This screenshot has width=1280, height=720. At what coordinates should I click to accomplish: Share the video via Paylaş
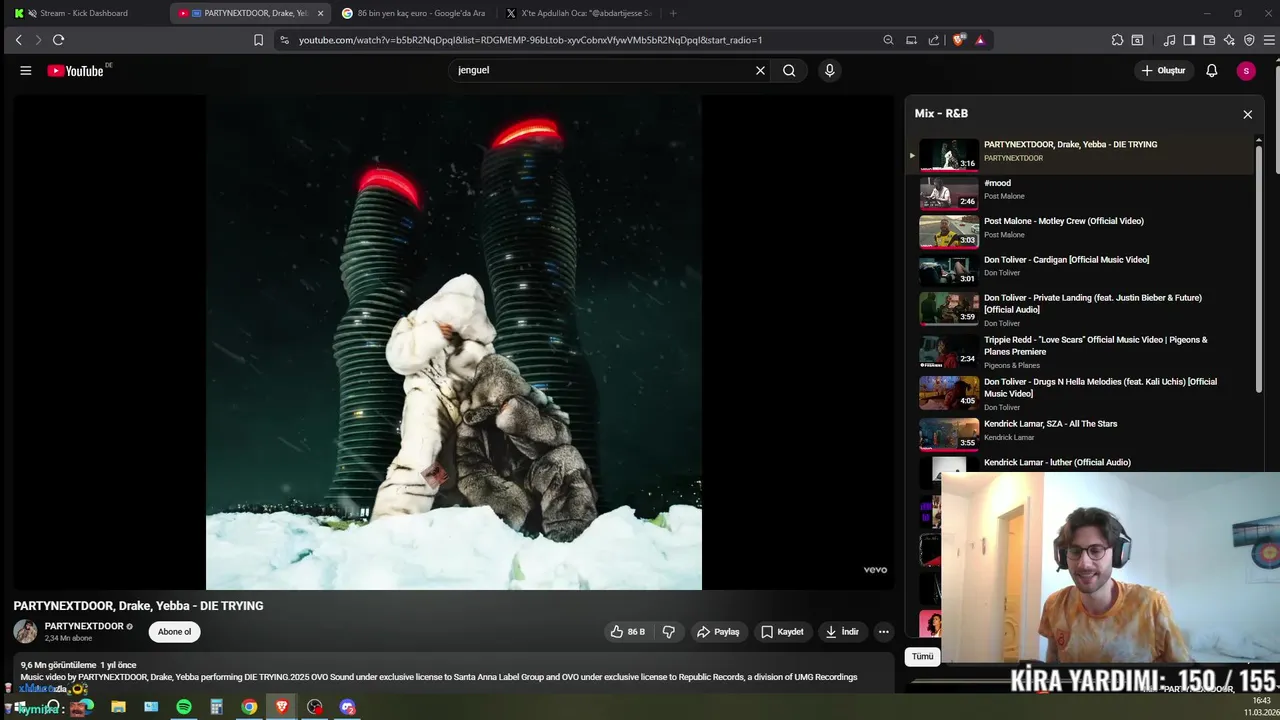718,632
